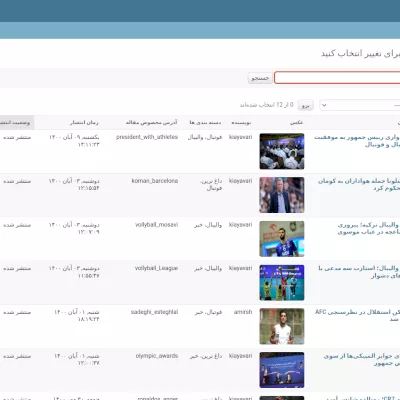Sort by the publication status column header
The height and width of the screenshot is (400, 400).
coord(17,123)
